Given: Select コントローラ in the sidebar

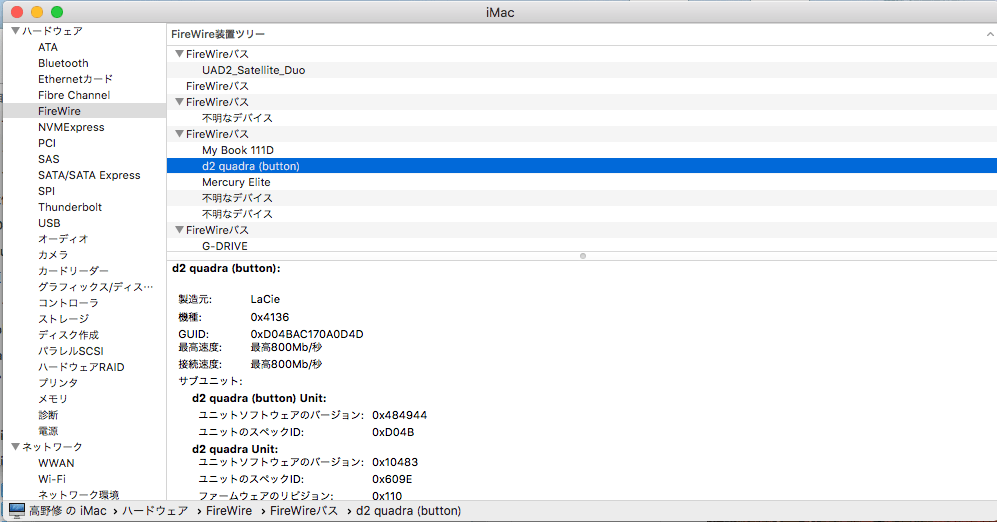Looking at the screenshot, I should pos(68,303).
